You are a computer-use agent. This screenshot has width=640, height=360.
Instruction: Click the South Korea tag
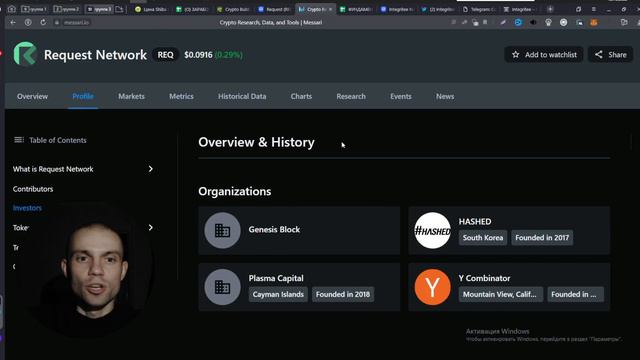[x=483, y=238]
